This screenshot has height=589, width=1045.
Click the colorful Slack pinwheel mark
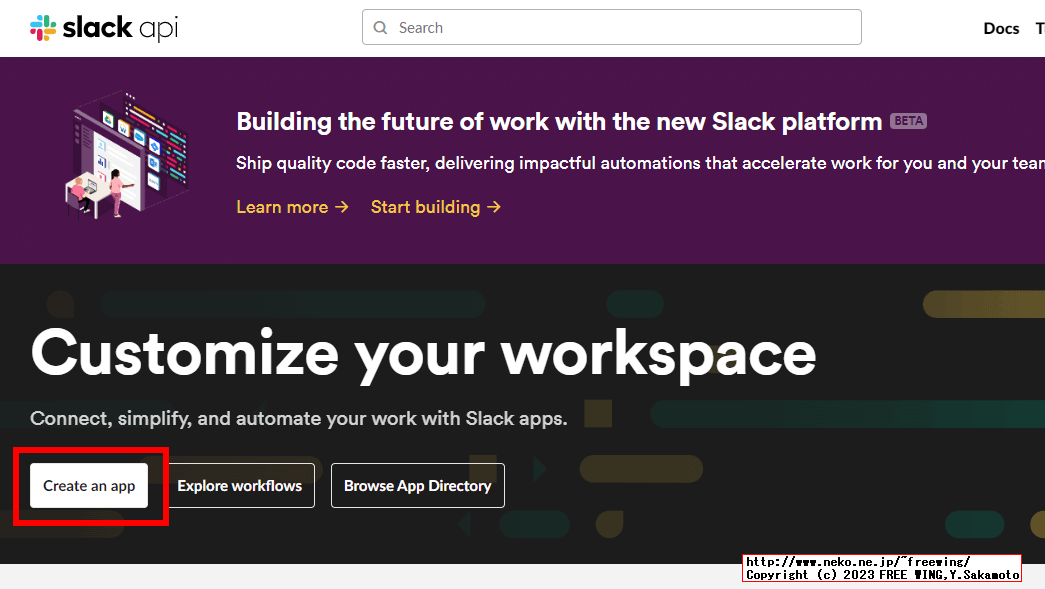point(41,27)
